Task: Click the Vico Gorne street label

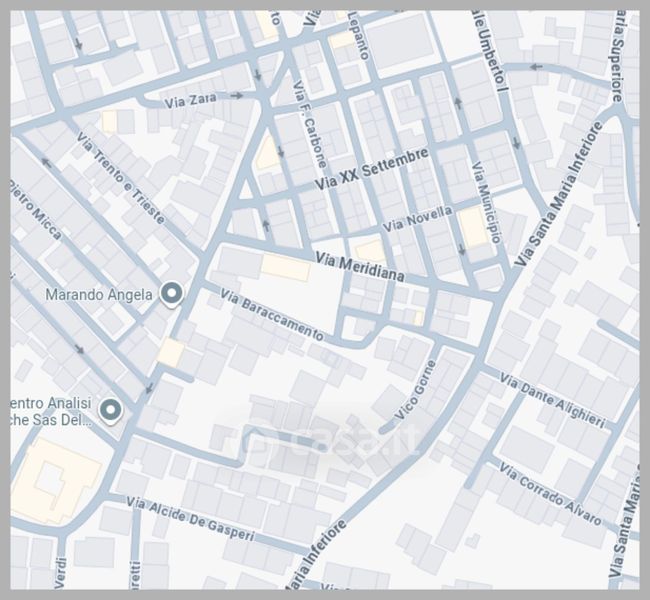Action: 418,388
